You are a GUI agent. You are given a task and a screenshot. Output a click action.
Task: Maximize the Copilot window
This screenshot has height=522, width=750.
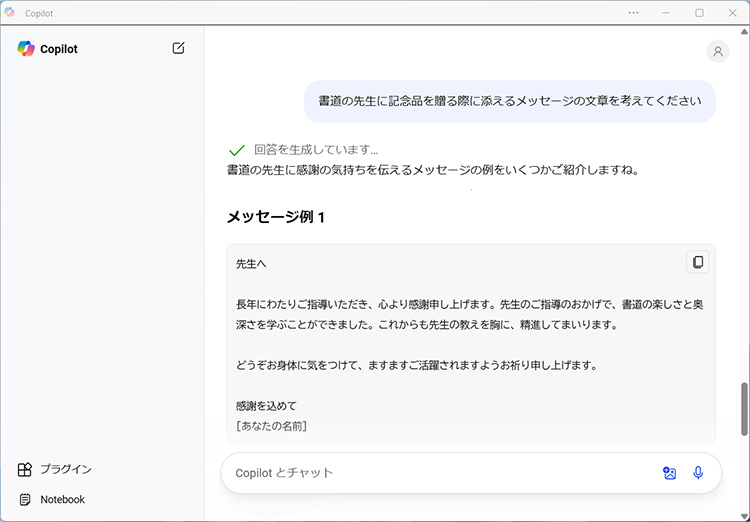click(x=699, y=13)
